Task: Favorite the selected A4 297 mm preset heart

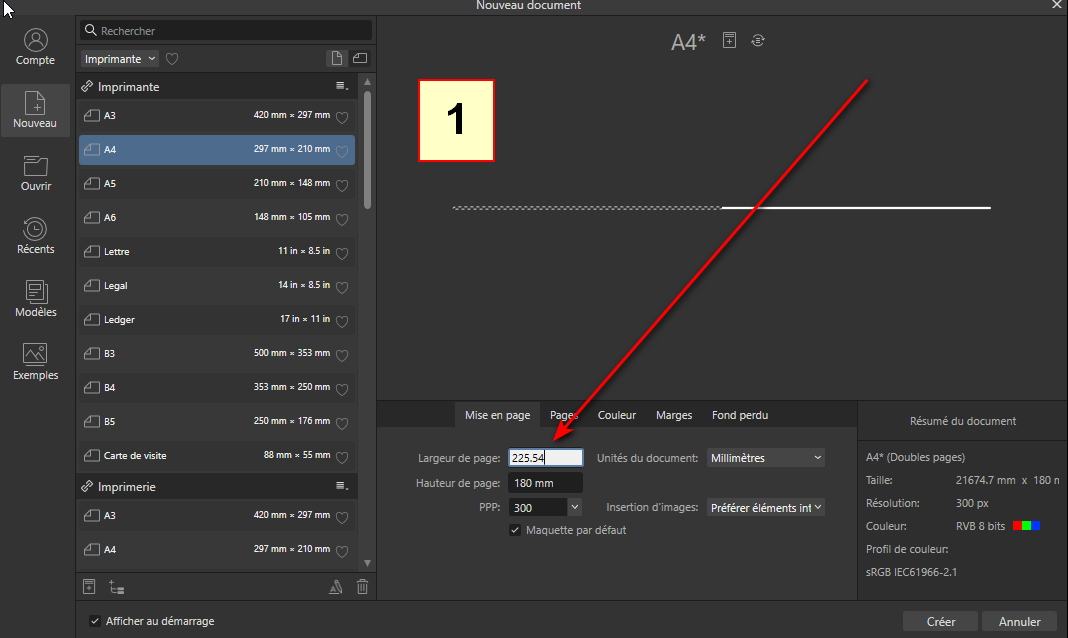Action: (342, 151)
